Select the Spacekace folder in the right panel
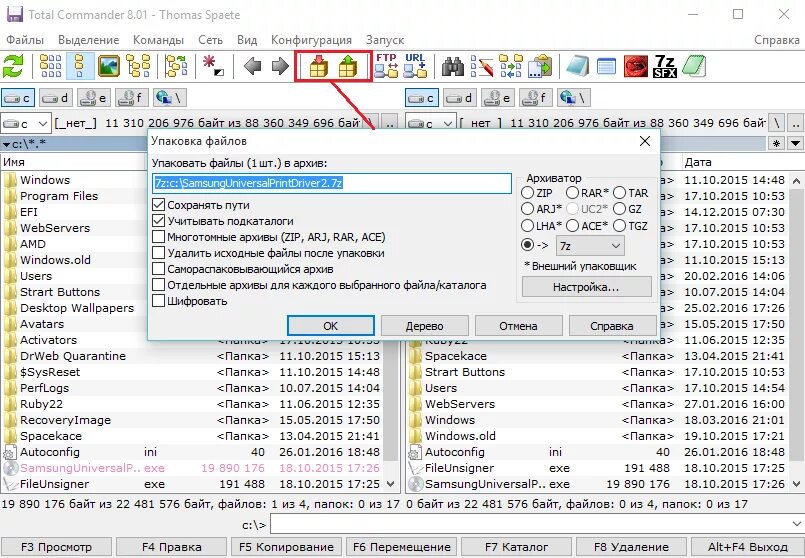Image resolution: width=805 pixels, height=558 pixels. coord(596,356)
